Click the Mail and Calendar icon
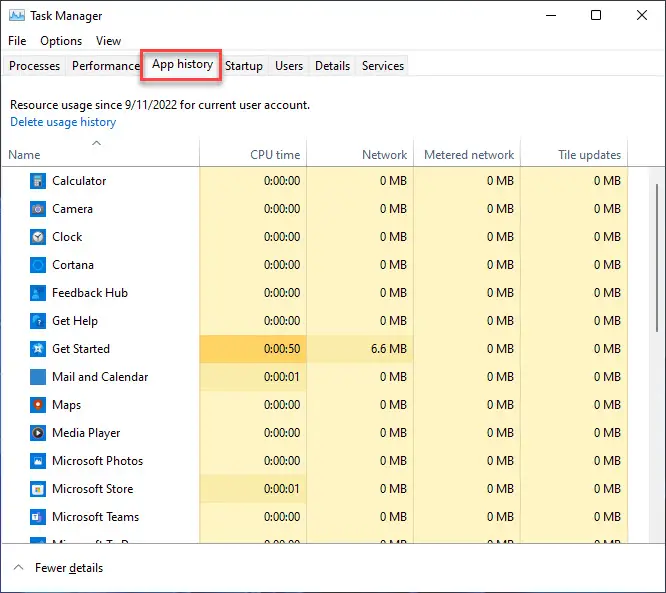This screenshot has height=593, width=666. 38,377
